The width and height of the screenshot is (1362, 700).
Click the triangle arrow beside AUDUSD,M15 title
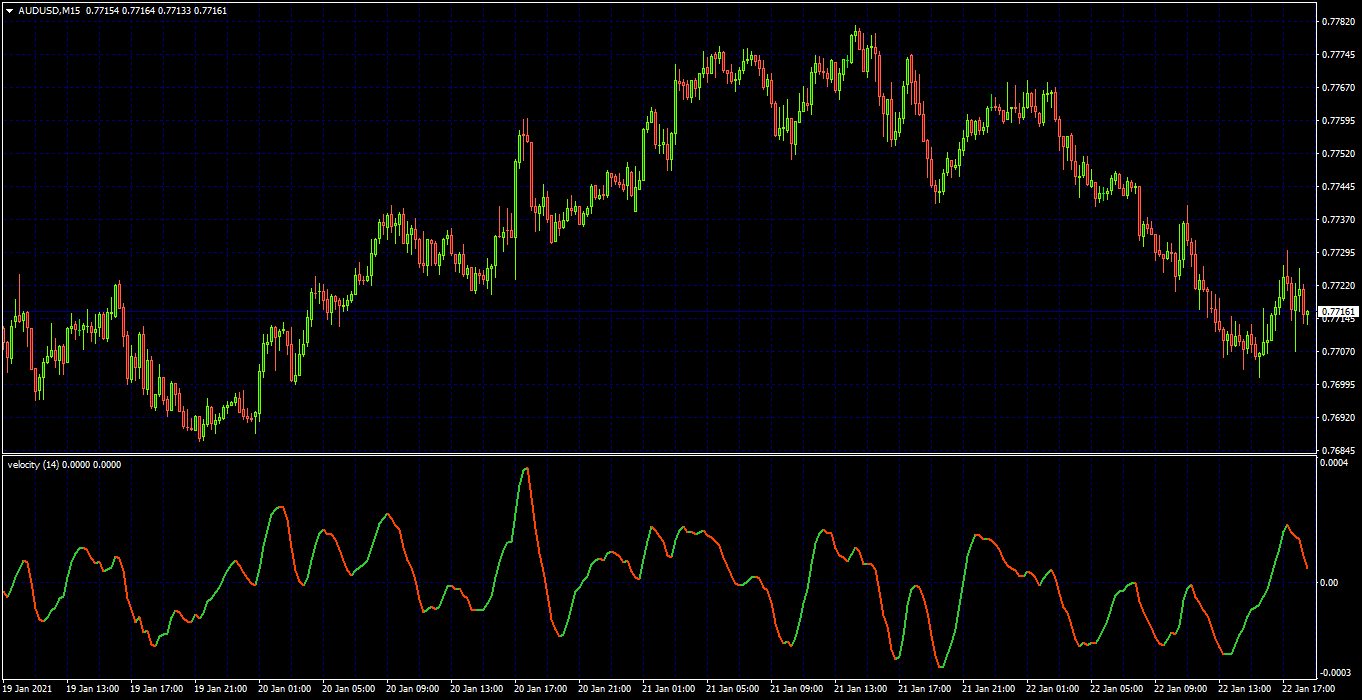click(9, 10)
